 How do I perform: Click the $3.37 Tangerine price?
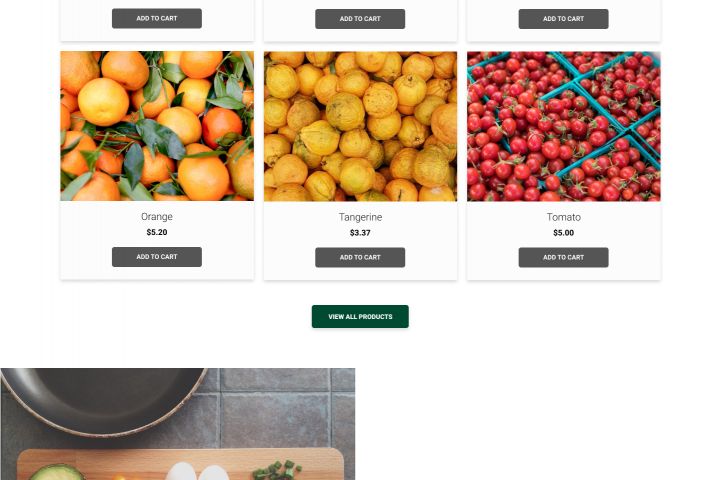pos(360,233)
